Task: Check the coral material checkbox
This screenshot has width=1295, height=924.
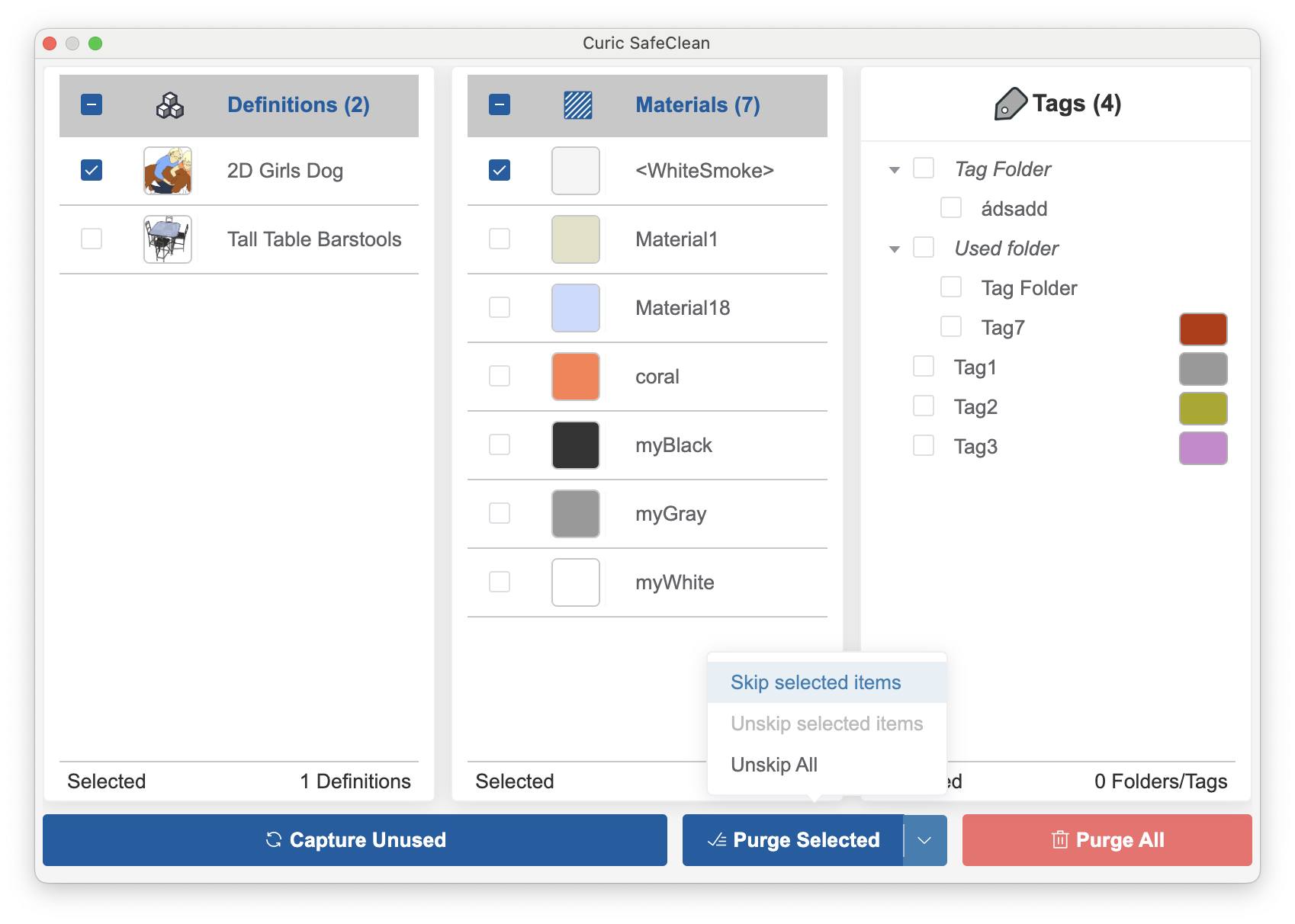Action: point(500,376)
